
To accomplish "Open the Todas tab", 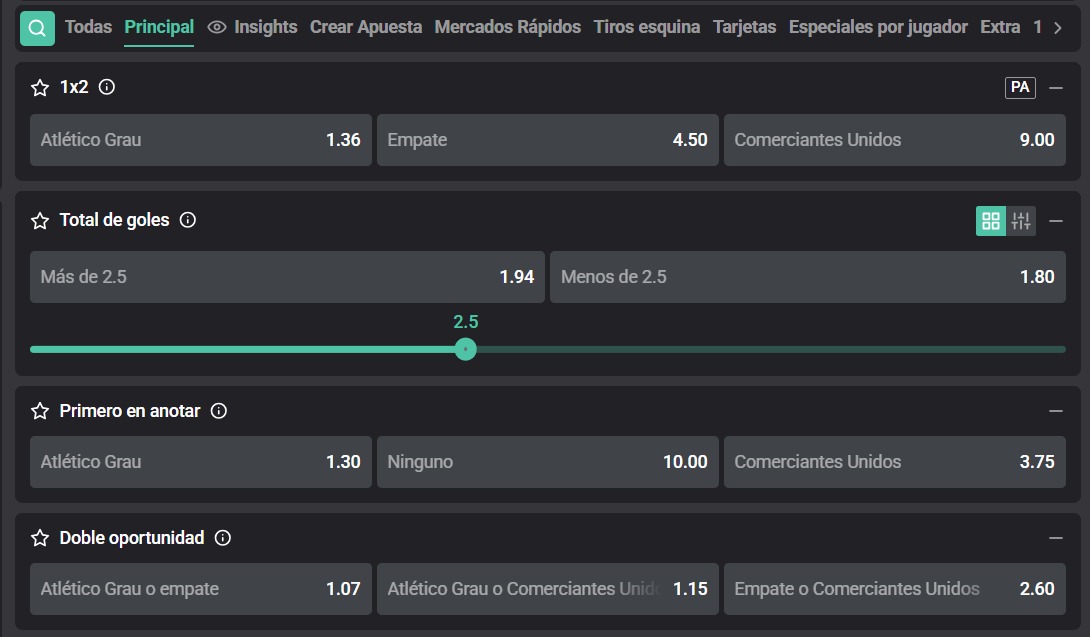I will coord(88,27).
